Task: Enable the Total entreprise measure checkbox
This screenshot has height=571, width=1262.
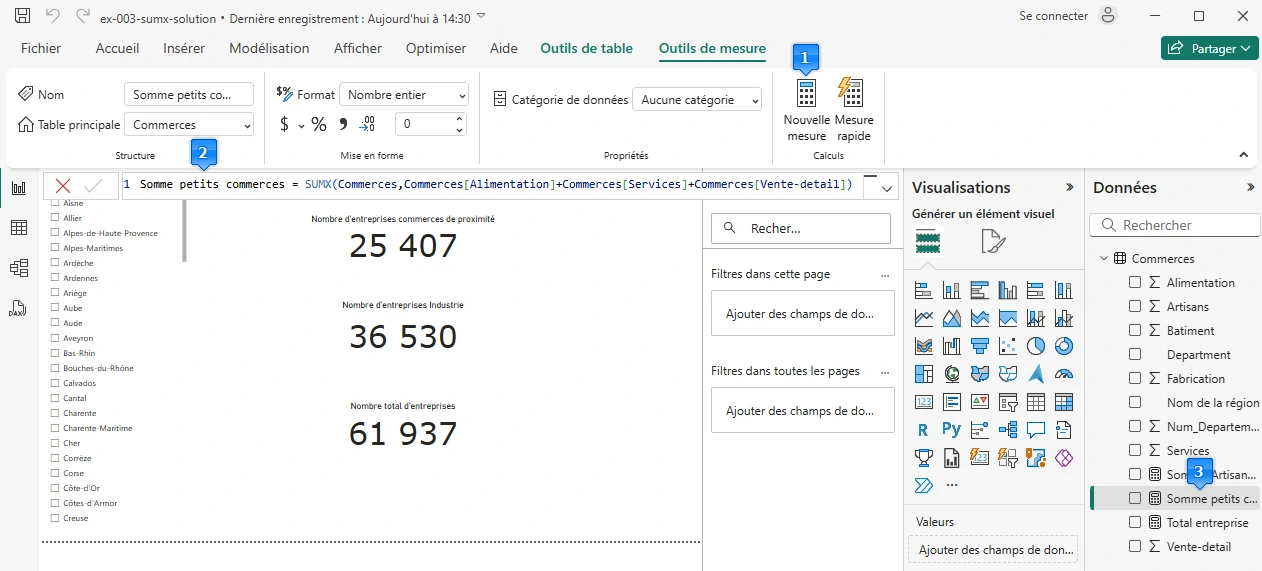Action: click(x=1135, y=523)
